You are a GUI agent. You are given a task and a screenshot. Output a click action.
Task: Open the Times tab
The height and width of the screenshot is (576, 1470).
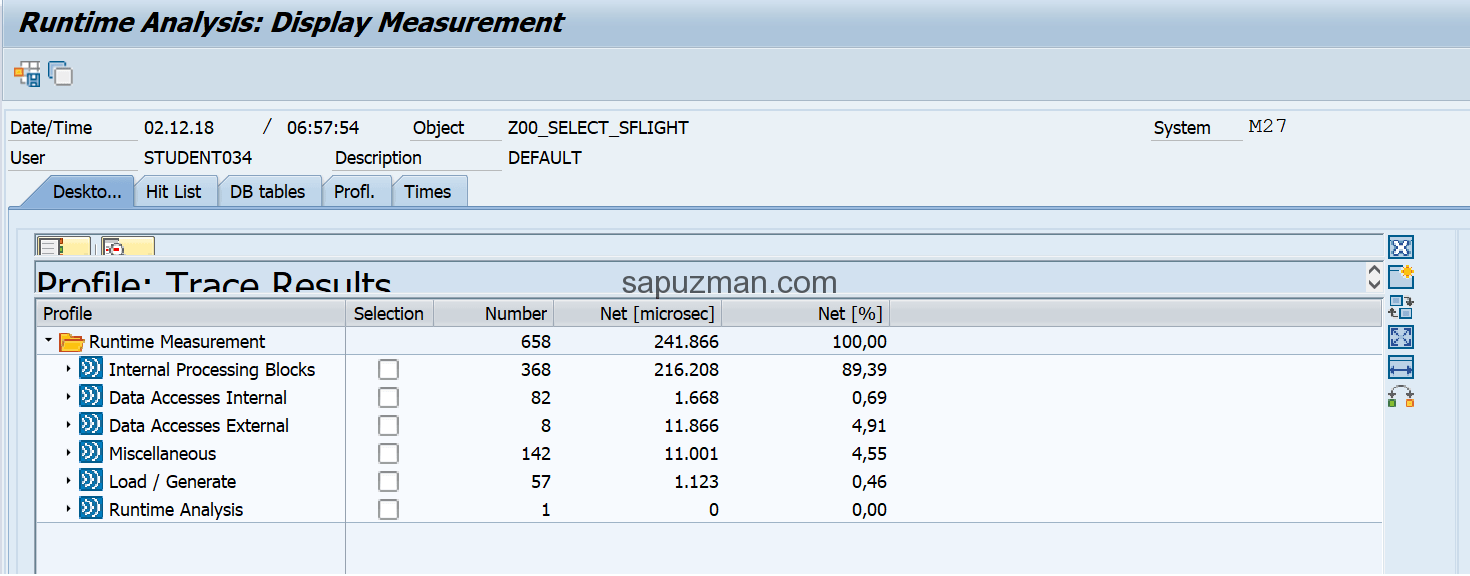428,192
